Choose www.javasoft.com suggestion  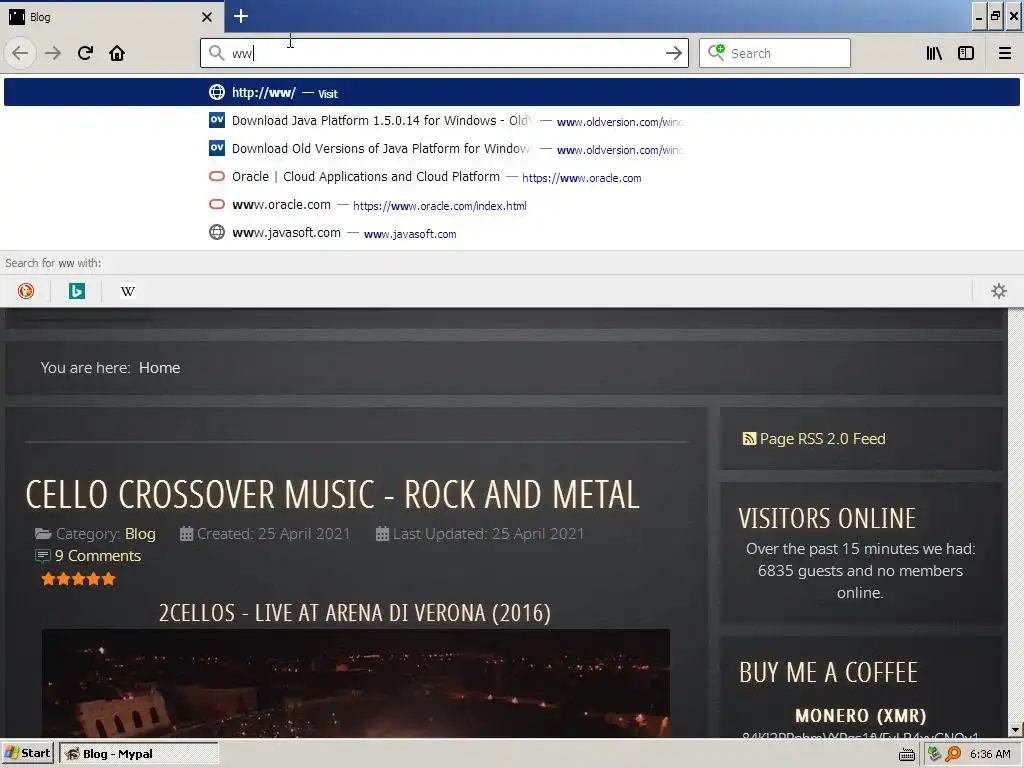512,233
